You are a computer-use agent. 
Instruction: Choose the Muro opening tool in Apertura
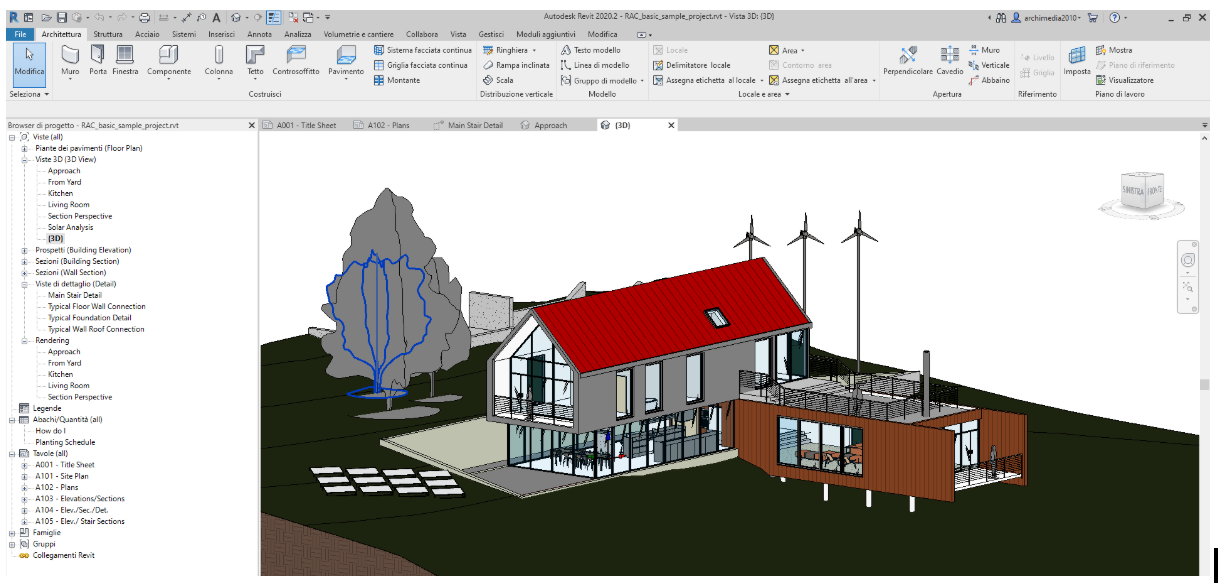click(984, 49)
